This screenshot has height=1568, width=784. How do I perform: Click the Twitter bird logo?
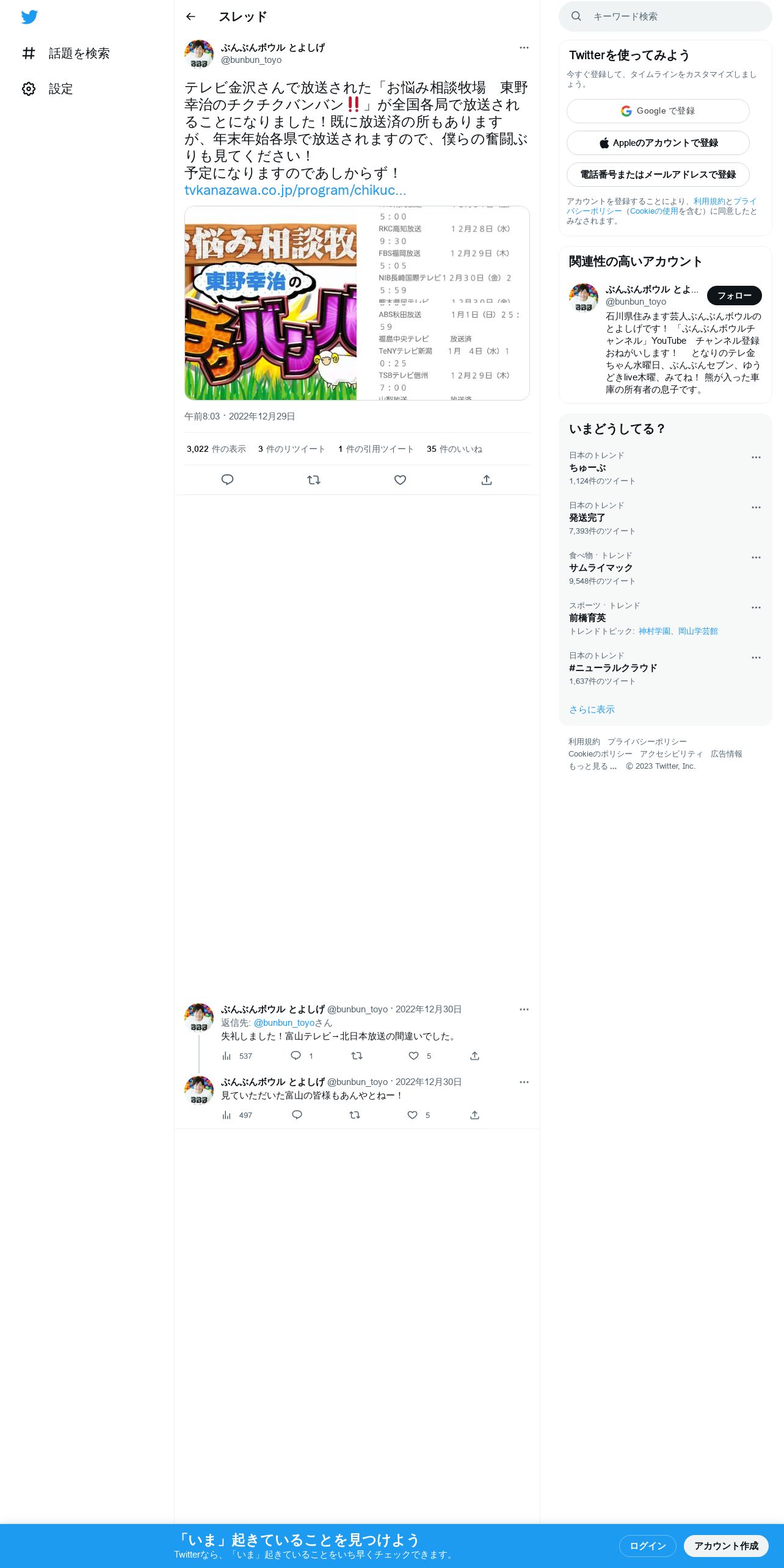tap(29, 17)
